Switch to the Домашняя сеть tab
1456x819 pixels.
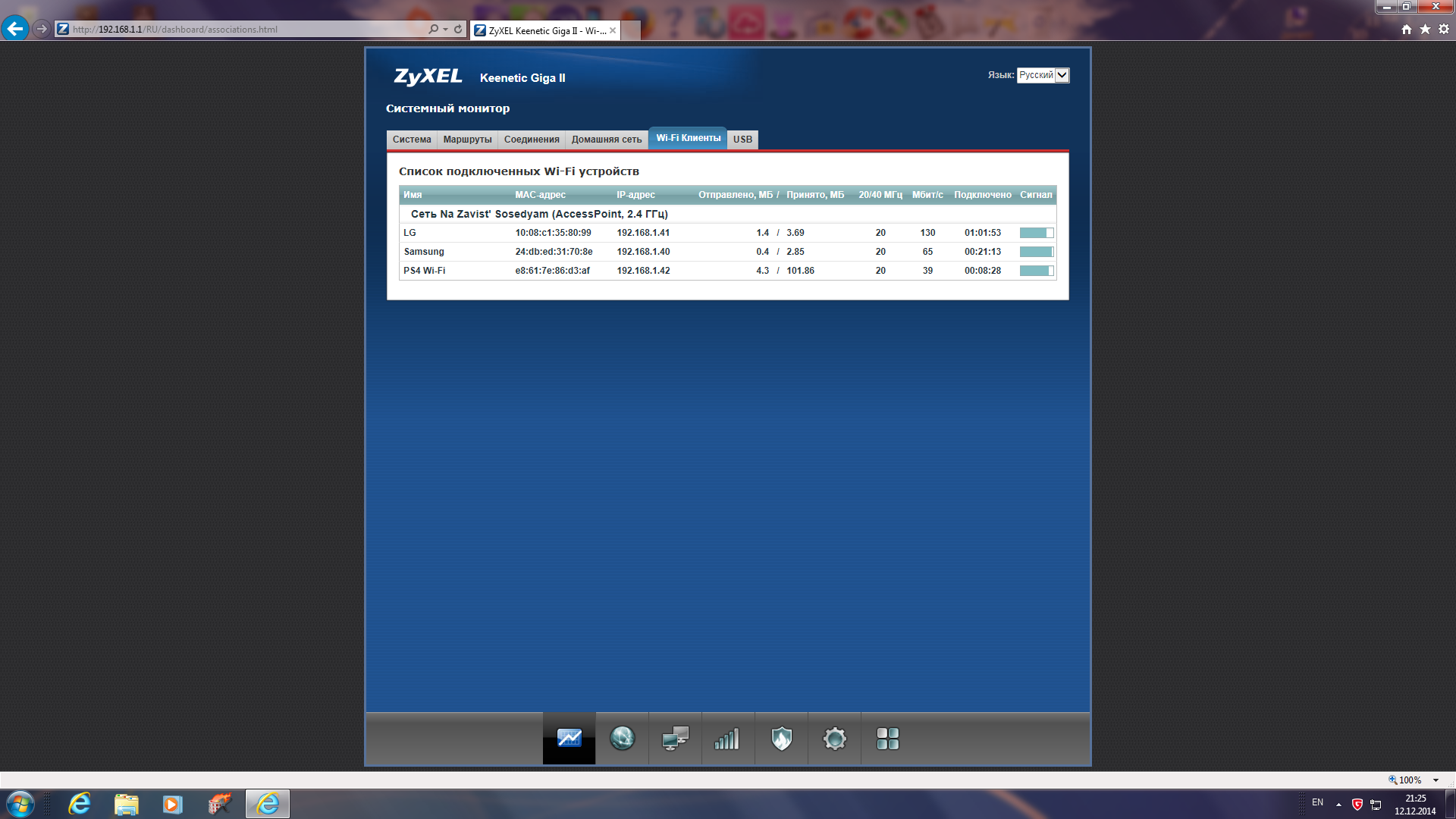pos(606,140)
